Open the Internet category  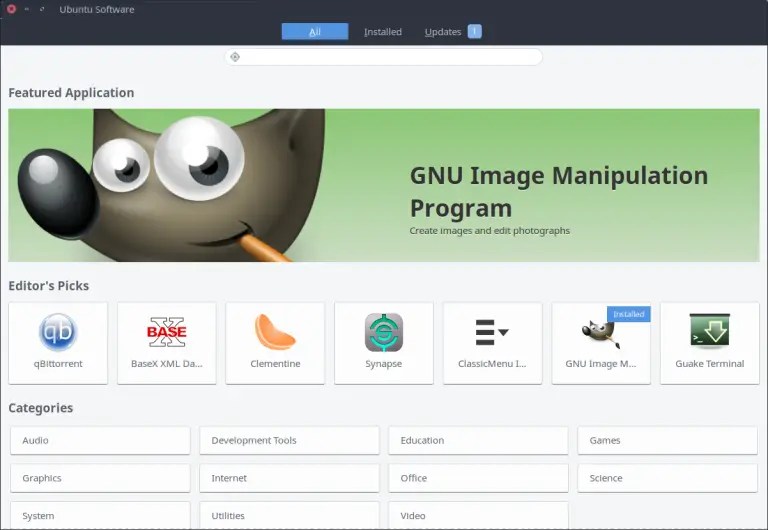tap(289, 478)
